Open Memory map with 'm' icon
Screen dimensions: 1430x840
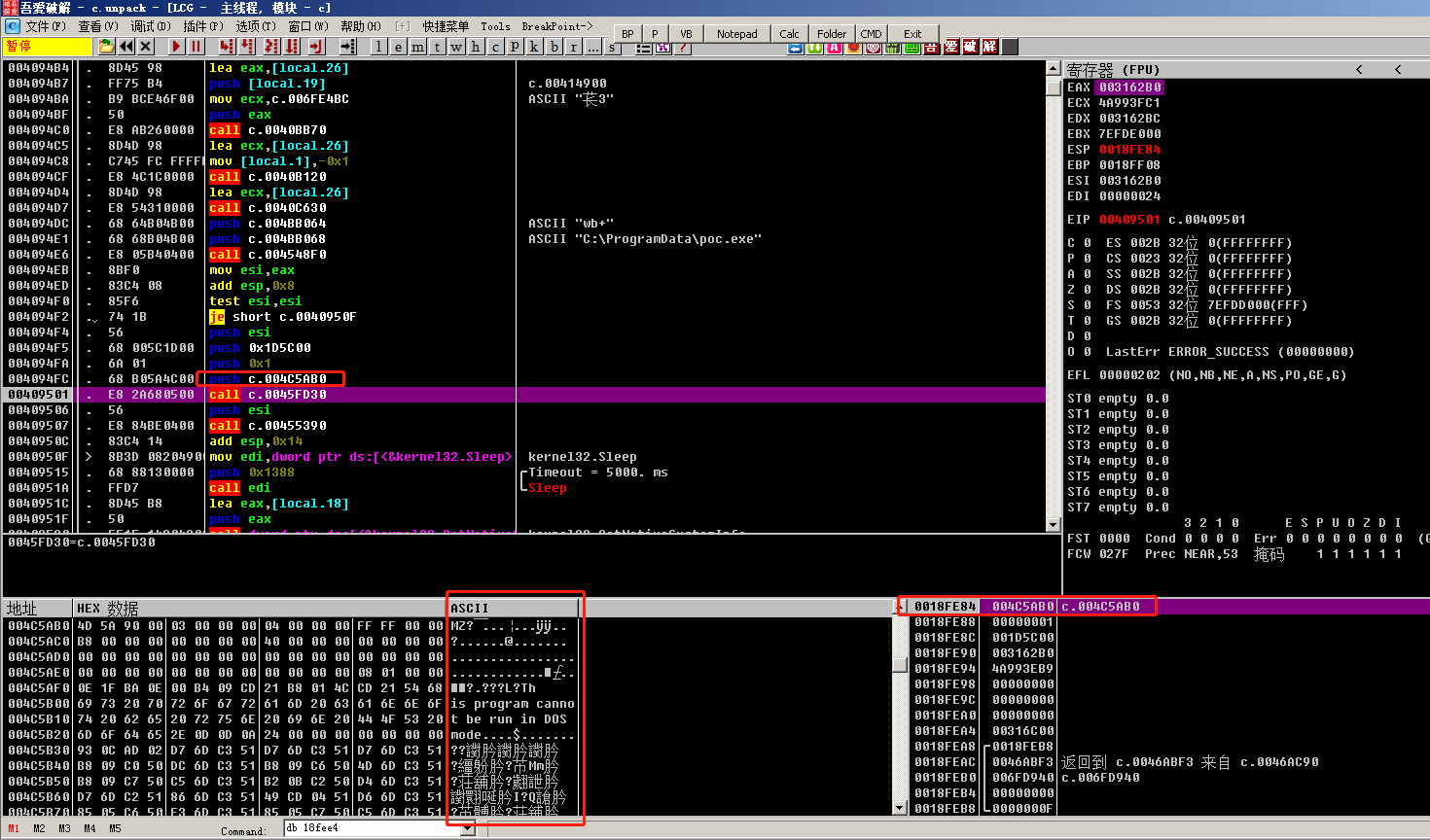click(417, 46)
